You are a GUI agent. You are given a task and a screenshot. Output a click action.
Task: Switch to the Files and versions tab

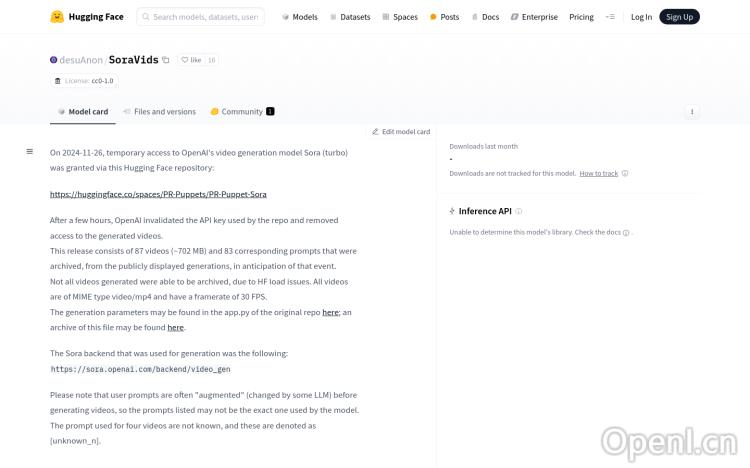159,112
